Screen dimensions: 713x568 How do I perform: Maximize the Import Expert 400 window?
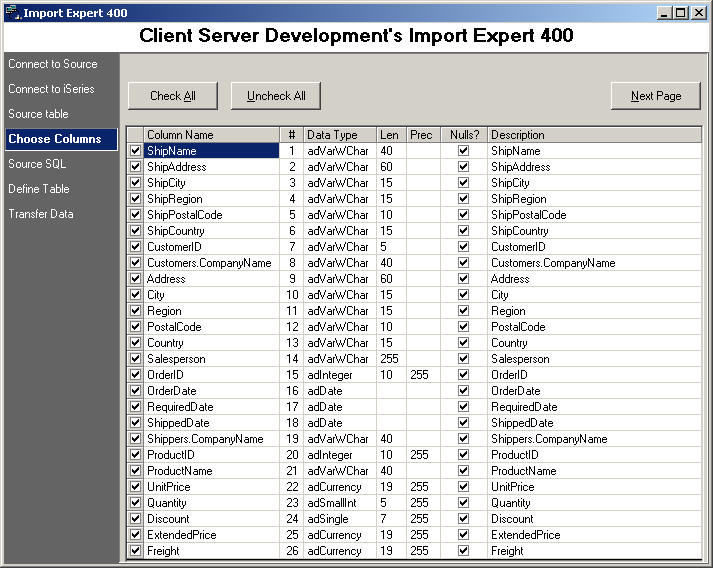pyautogui.click(x=680, y=13)
